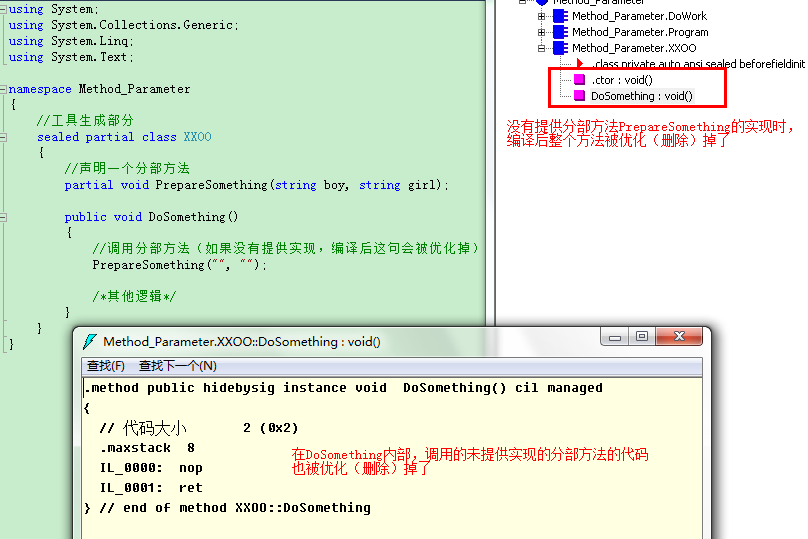The image size is (808, 539).
Task: Click the Method_Parameter.XXOO class icon
Action: point(560,48)
